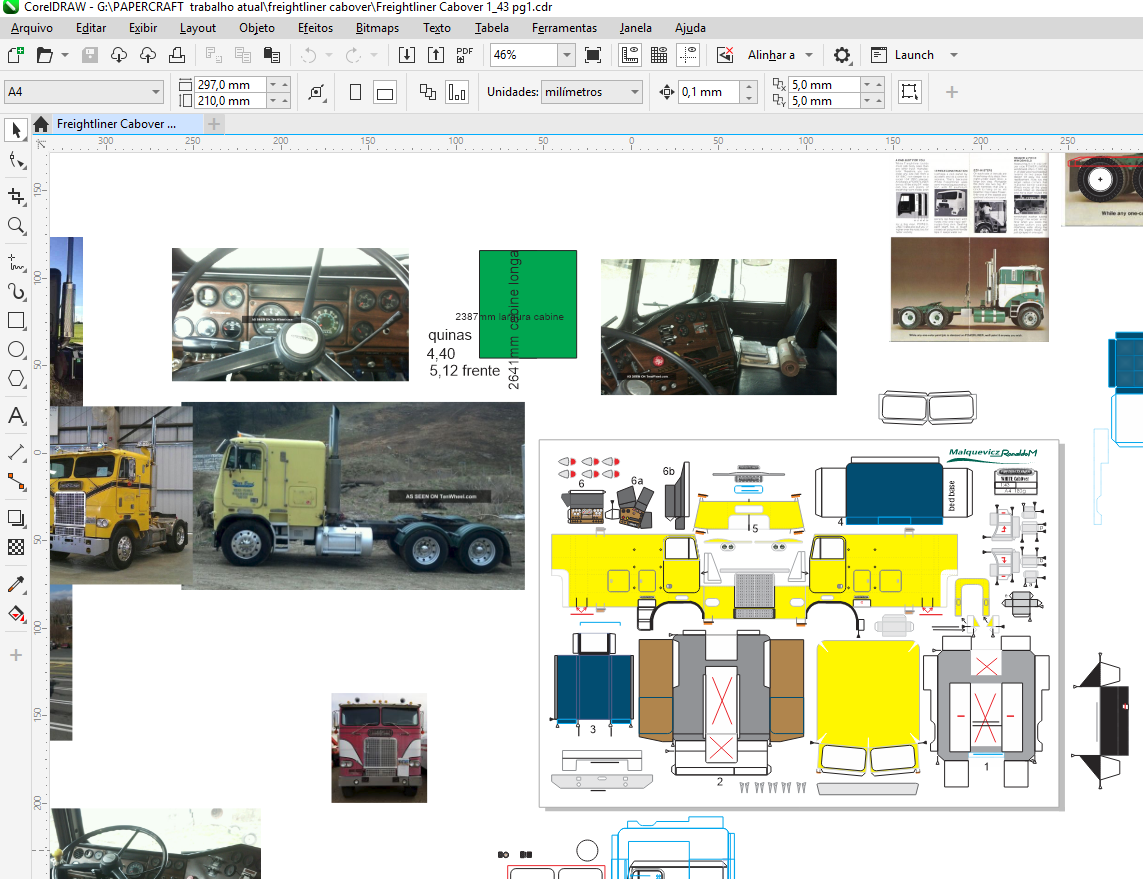This screenshot has width=1143, height=879.
Task: Choose the Polygon tool
Action: [16, 379]
